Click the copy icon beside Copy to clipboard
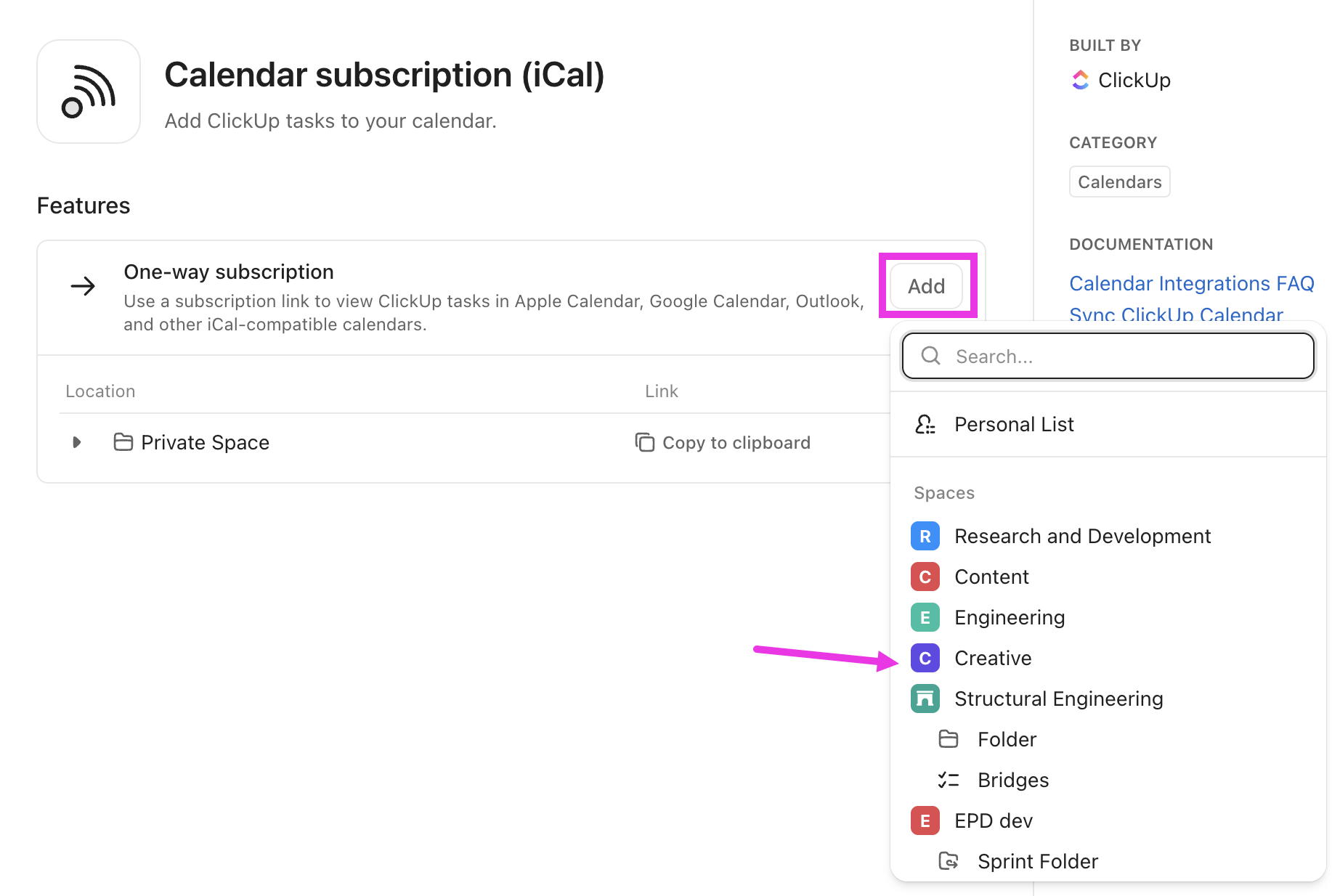 645,442
